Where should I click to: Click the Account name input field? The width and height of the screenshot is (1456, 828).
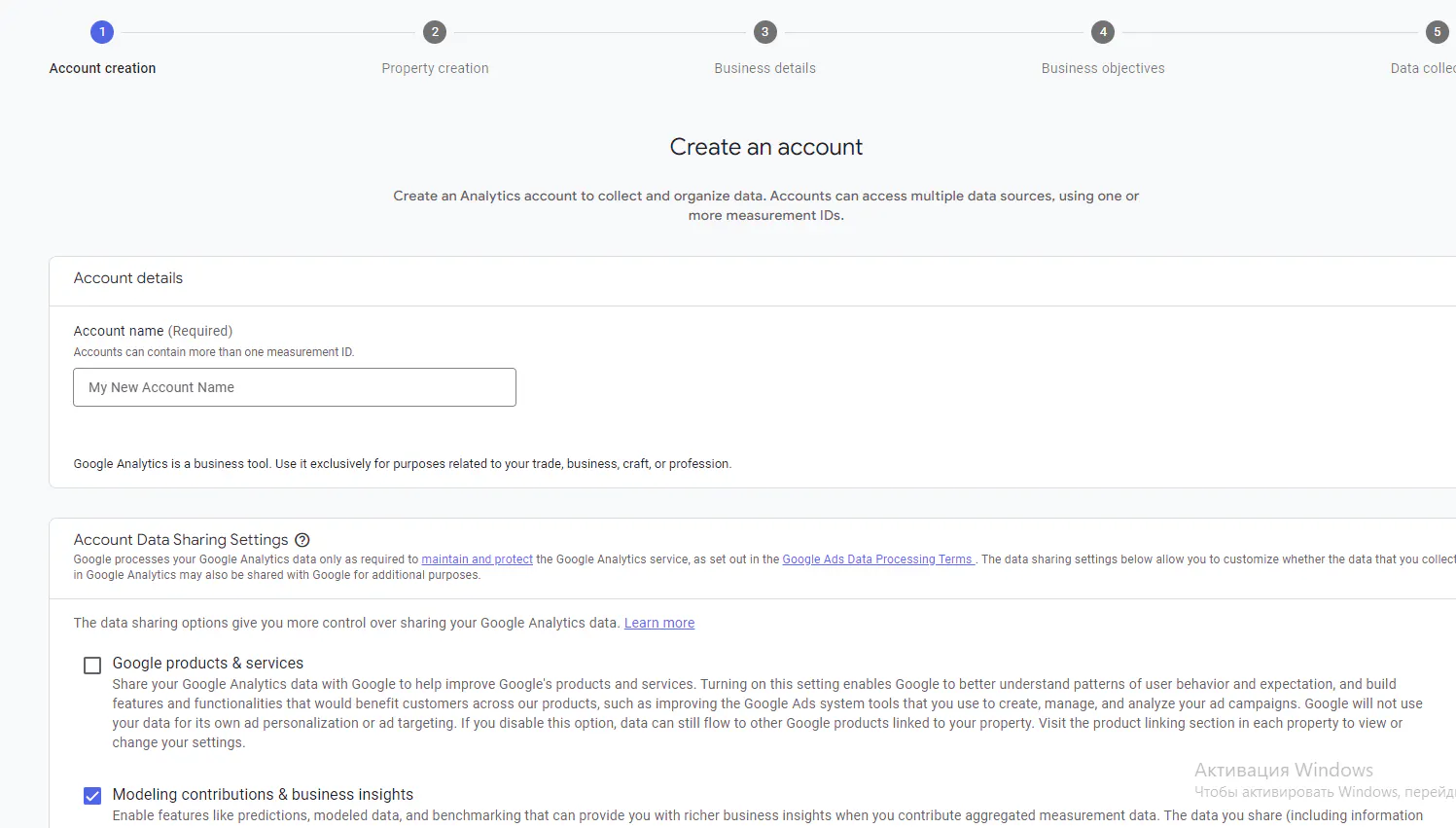point(295,387)
